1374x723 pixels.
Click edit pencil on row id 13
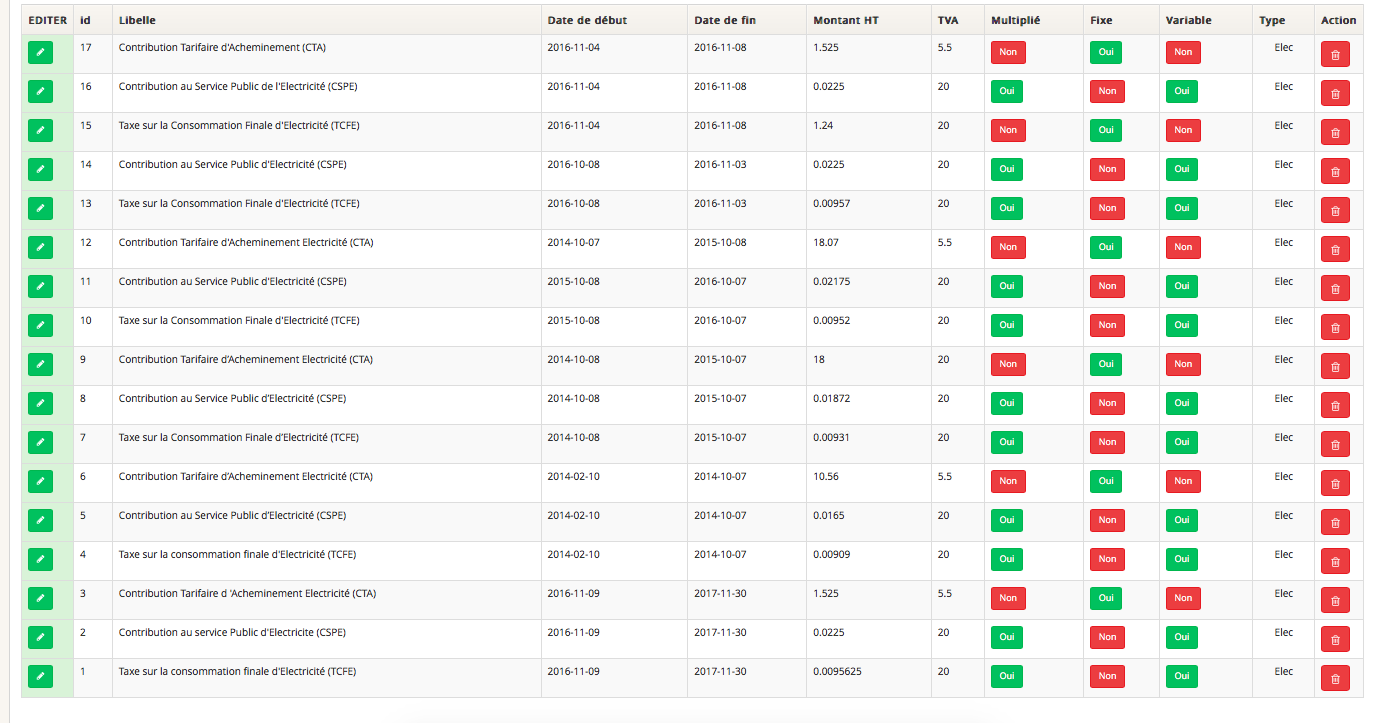pyautogui.click(x=40, y=208)
